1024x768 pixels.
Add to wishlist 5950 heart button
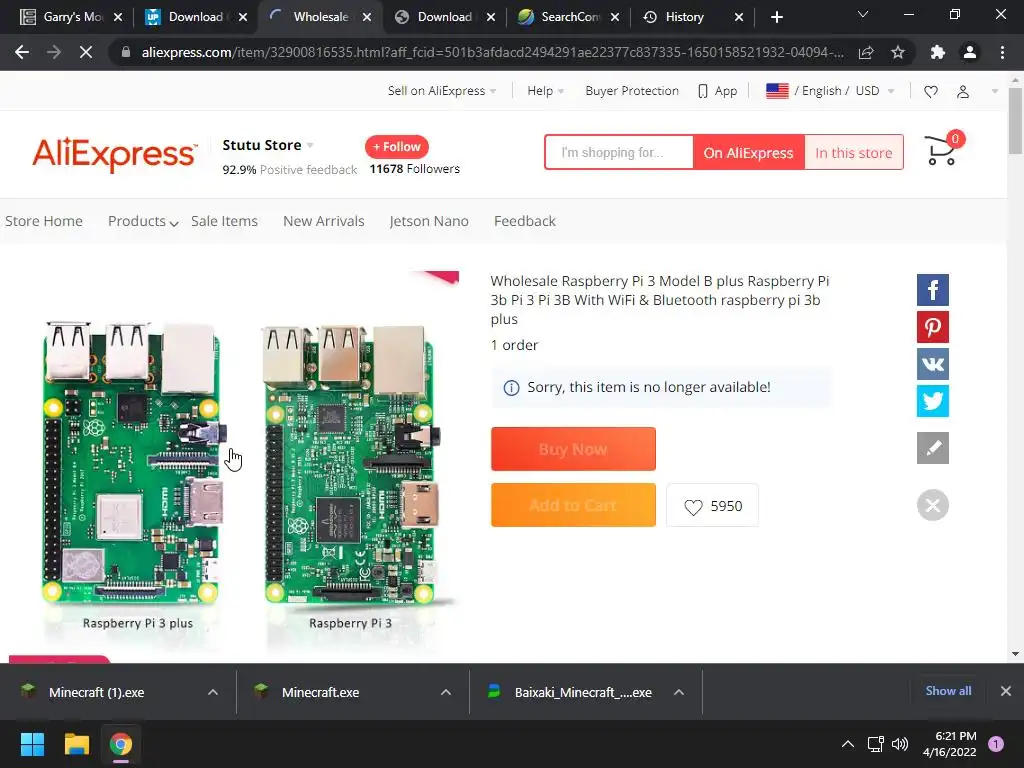712,505
